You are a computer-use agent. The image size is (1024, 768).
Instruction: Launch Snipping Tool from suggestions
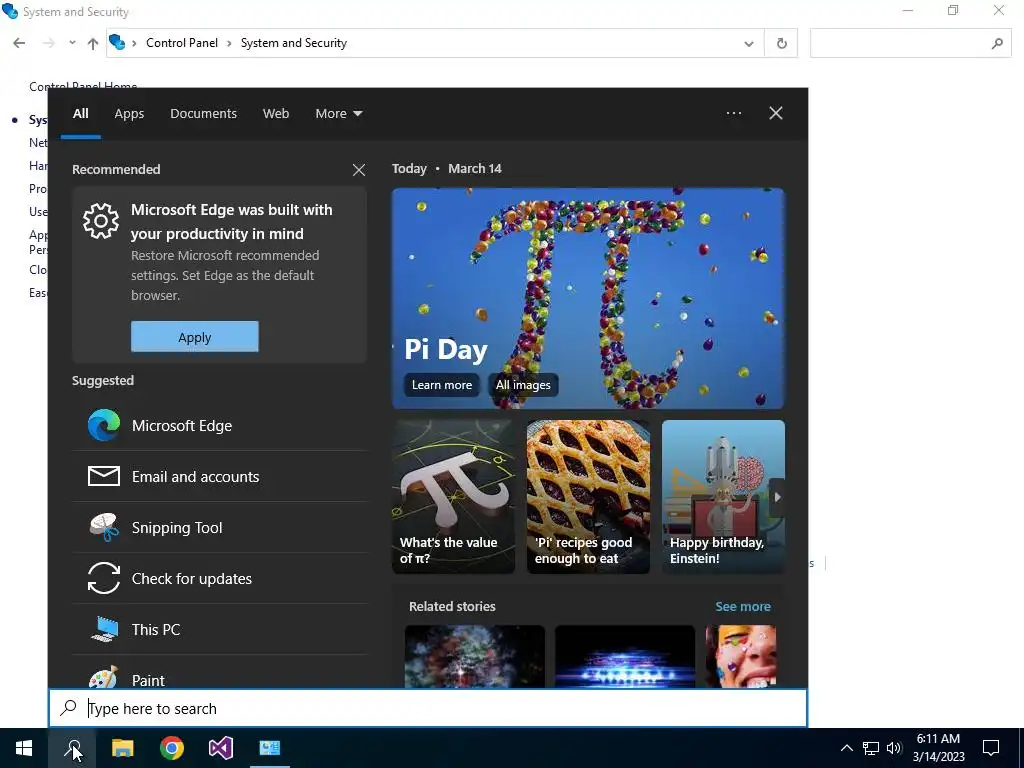pos(219,528)
